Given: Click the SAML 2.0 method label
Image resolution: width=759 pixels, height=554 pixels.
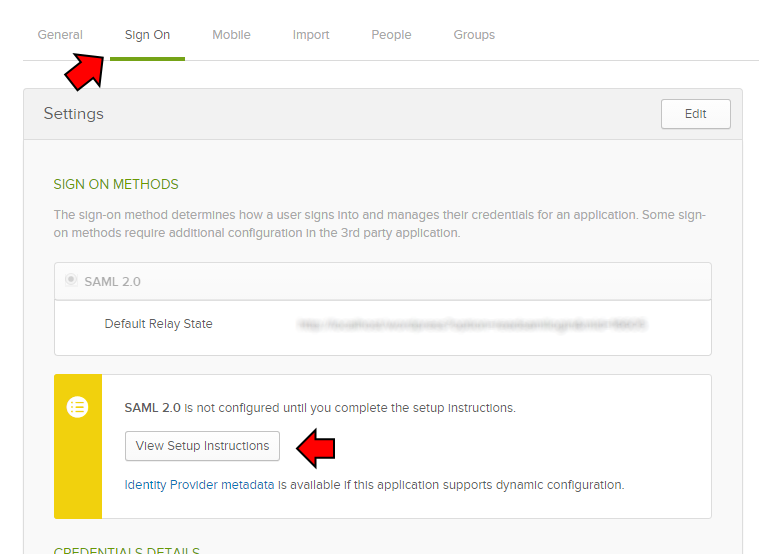Looking at the screenshot, I should 112,282.
